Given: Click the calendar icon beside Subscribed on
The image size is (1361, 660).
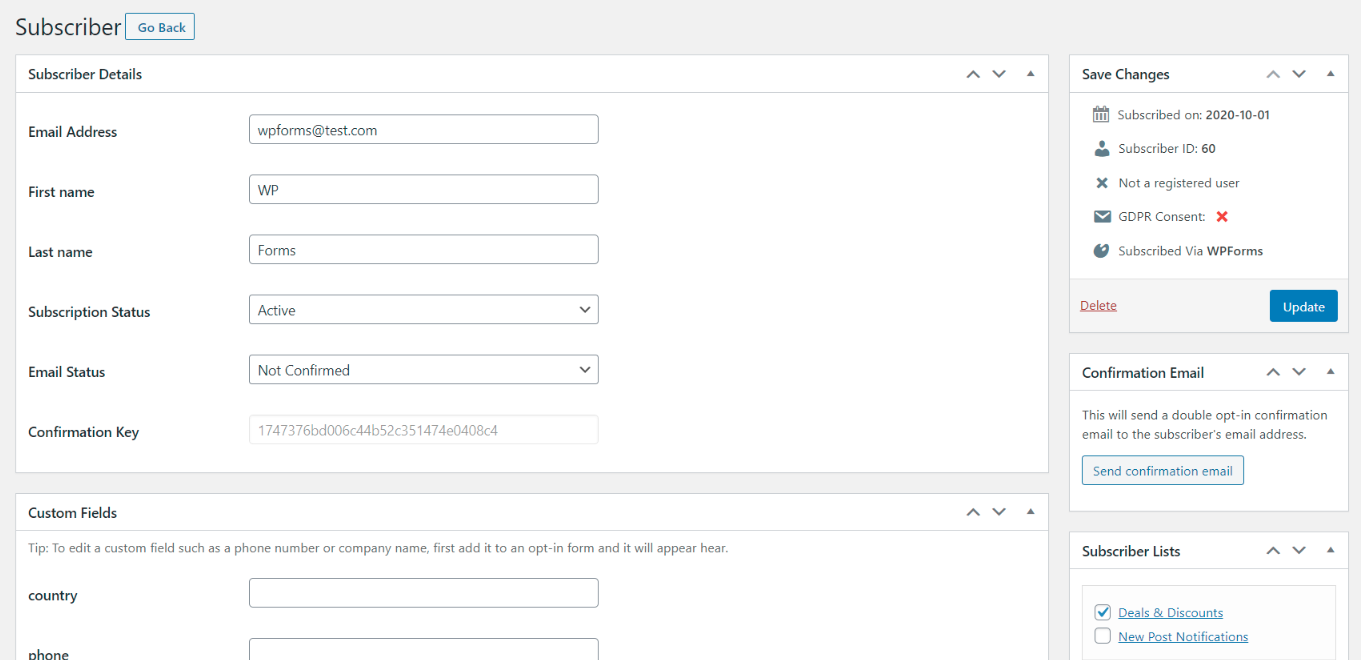Looking at the screenshot, I should pyautogui.click(x=1101, y=114).
